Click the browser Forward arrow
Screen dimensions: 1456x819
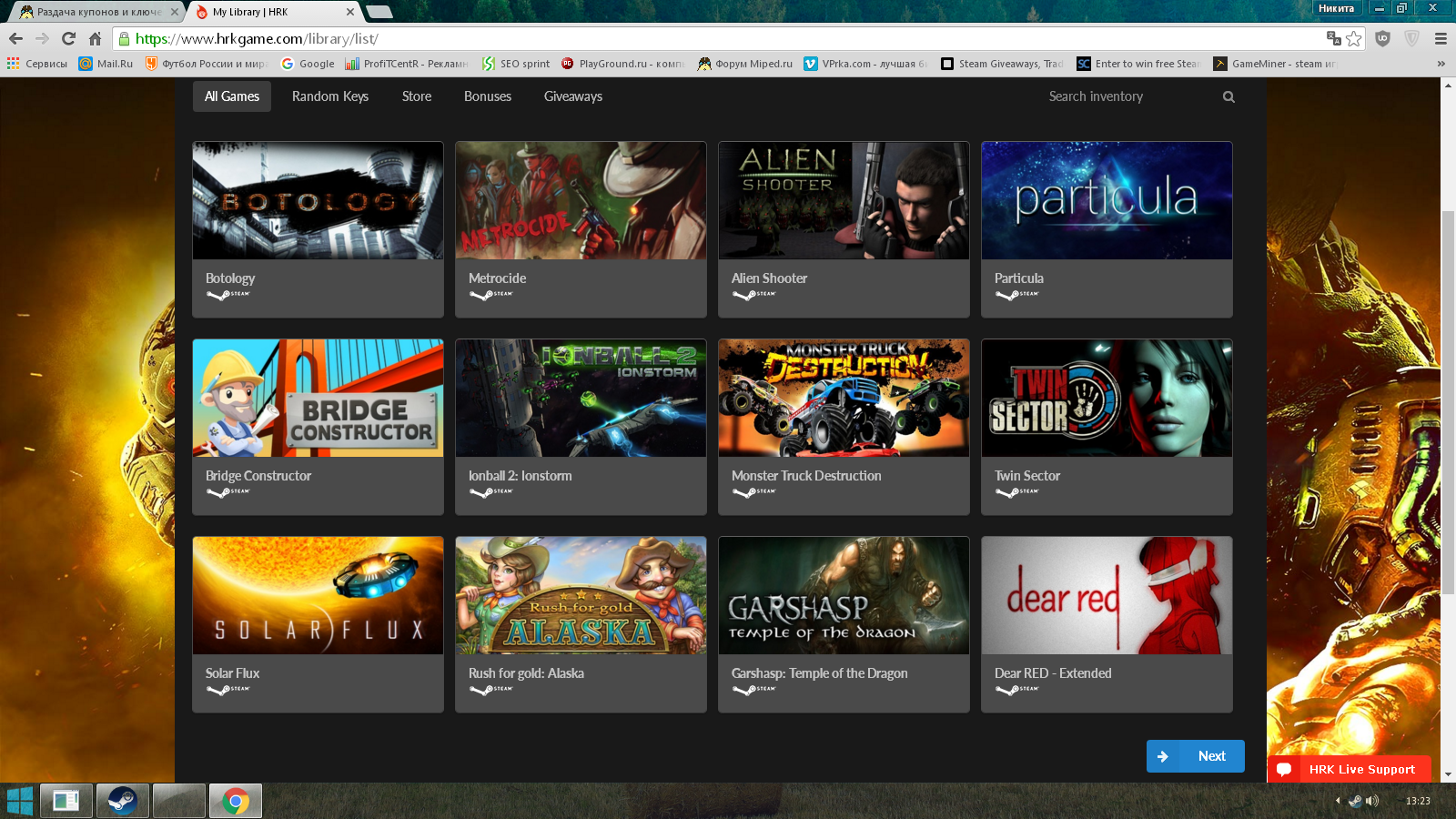click(42, 38)
